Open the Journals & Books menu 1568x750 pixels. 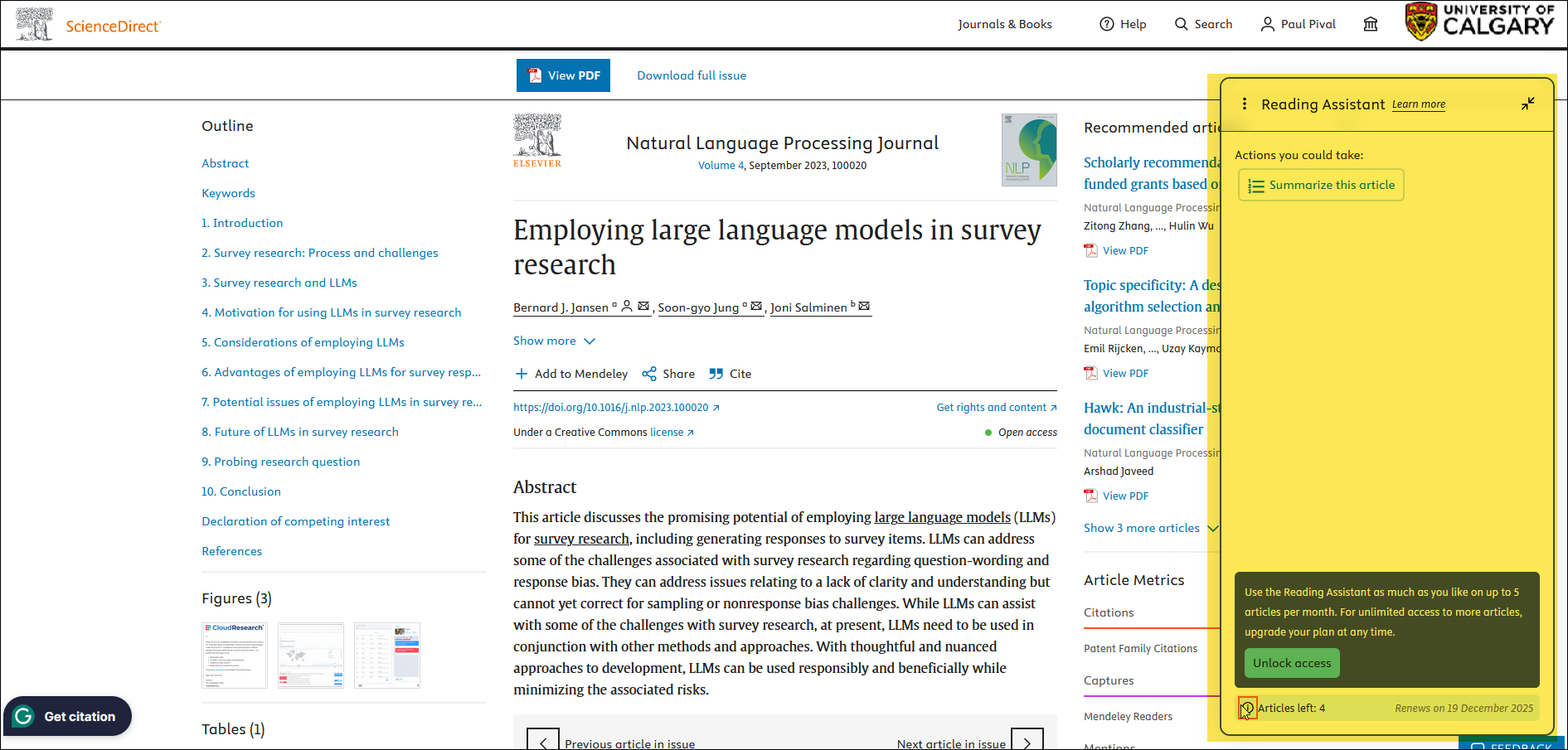click(1005, 24)
